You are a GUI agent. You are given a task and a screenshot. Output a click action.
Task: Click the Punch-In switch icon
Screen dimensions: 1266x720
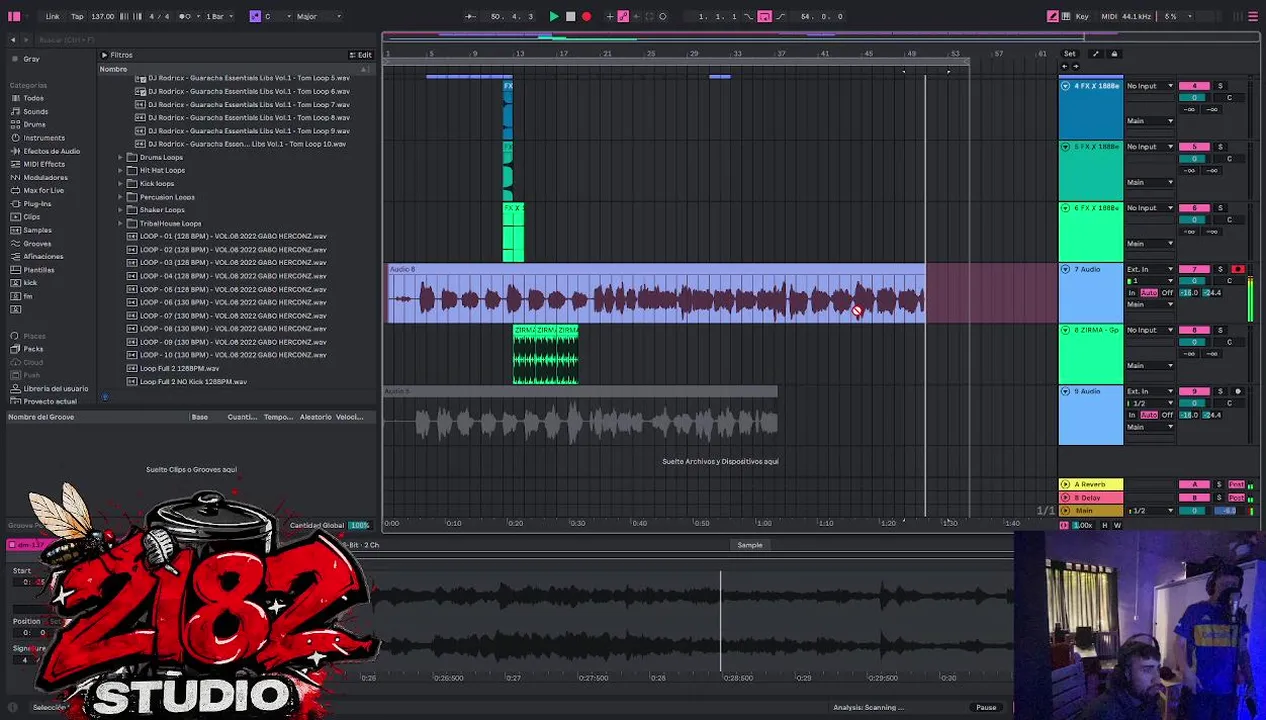point(748,16)
